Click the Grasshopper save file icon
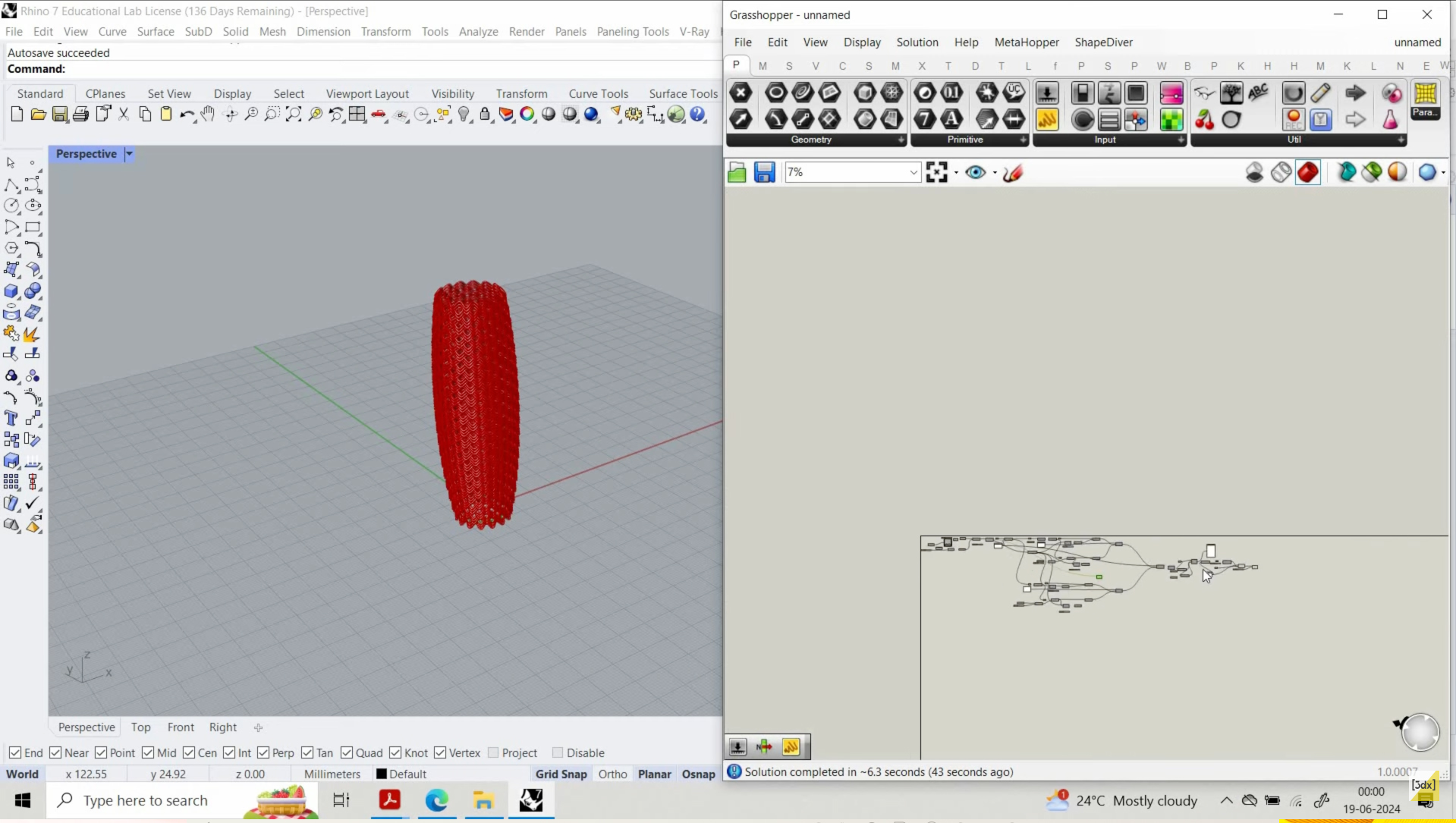The height and width of the screenshot is (823, 1456). click(x=764, y=173)
